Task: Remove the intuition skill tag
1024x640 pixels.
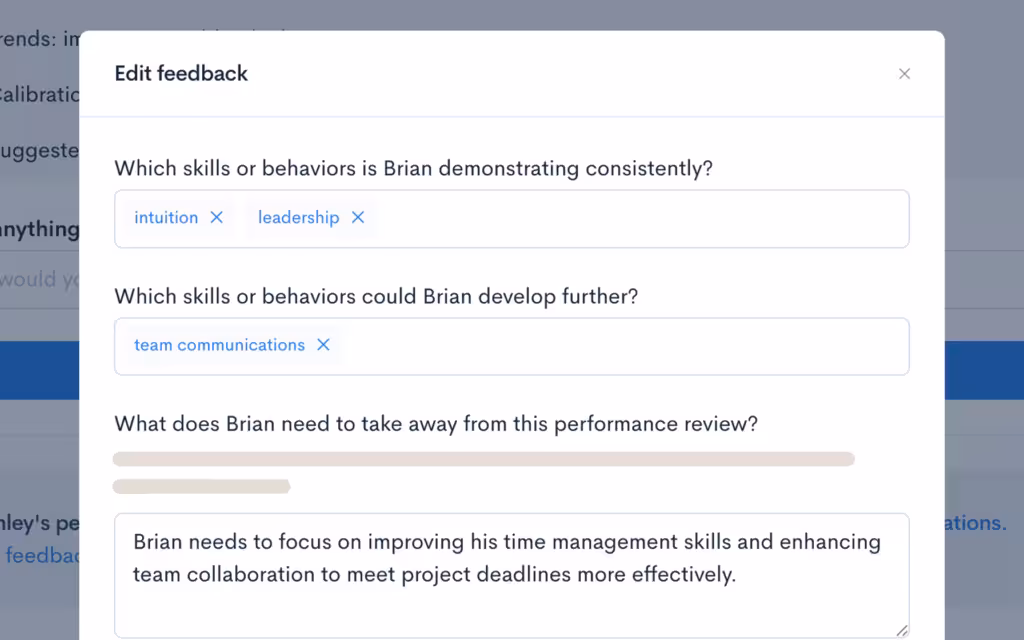Action: point(216,217)
